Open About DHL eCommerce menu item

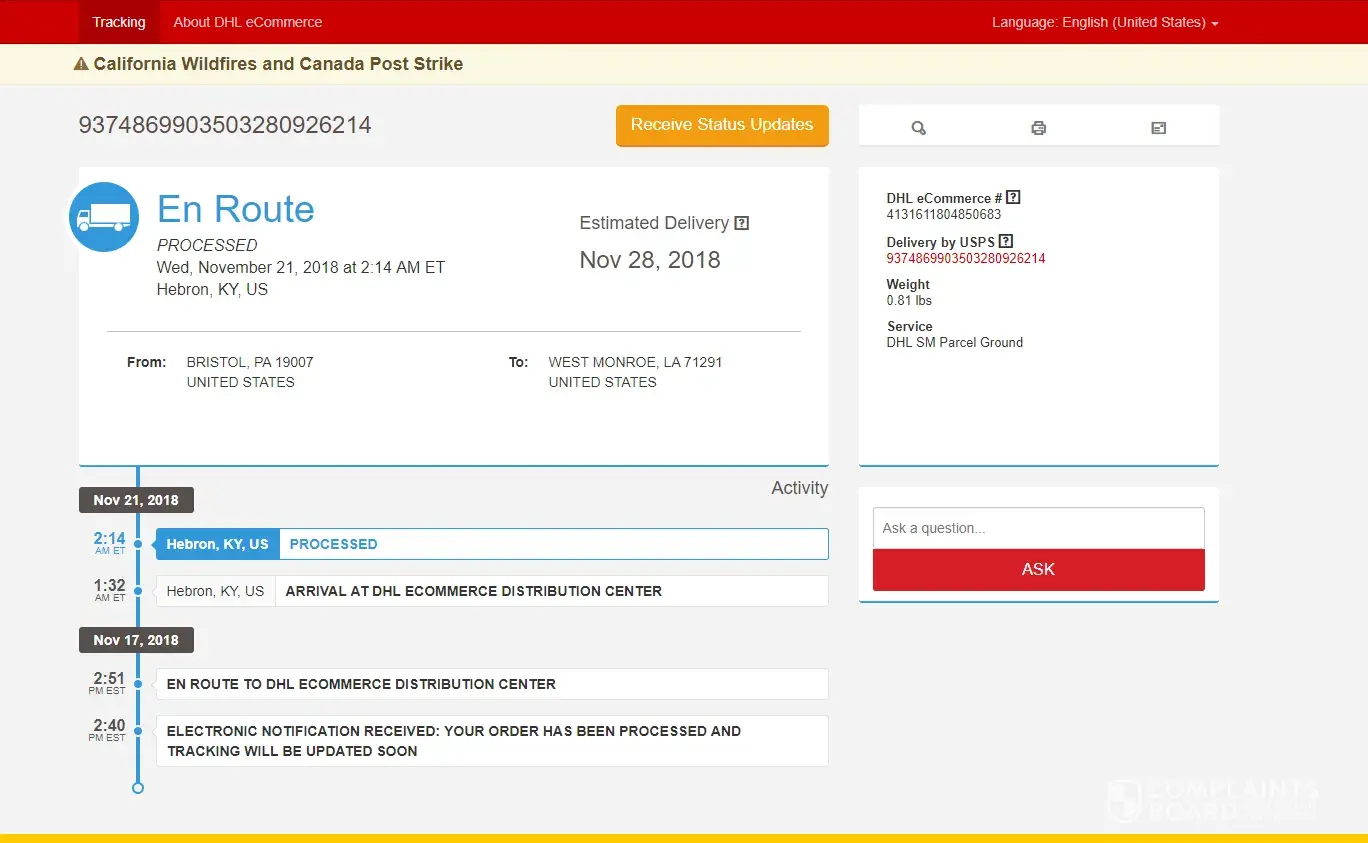tap(247, 22)
